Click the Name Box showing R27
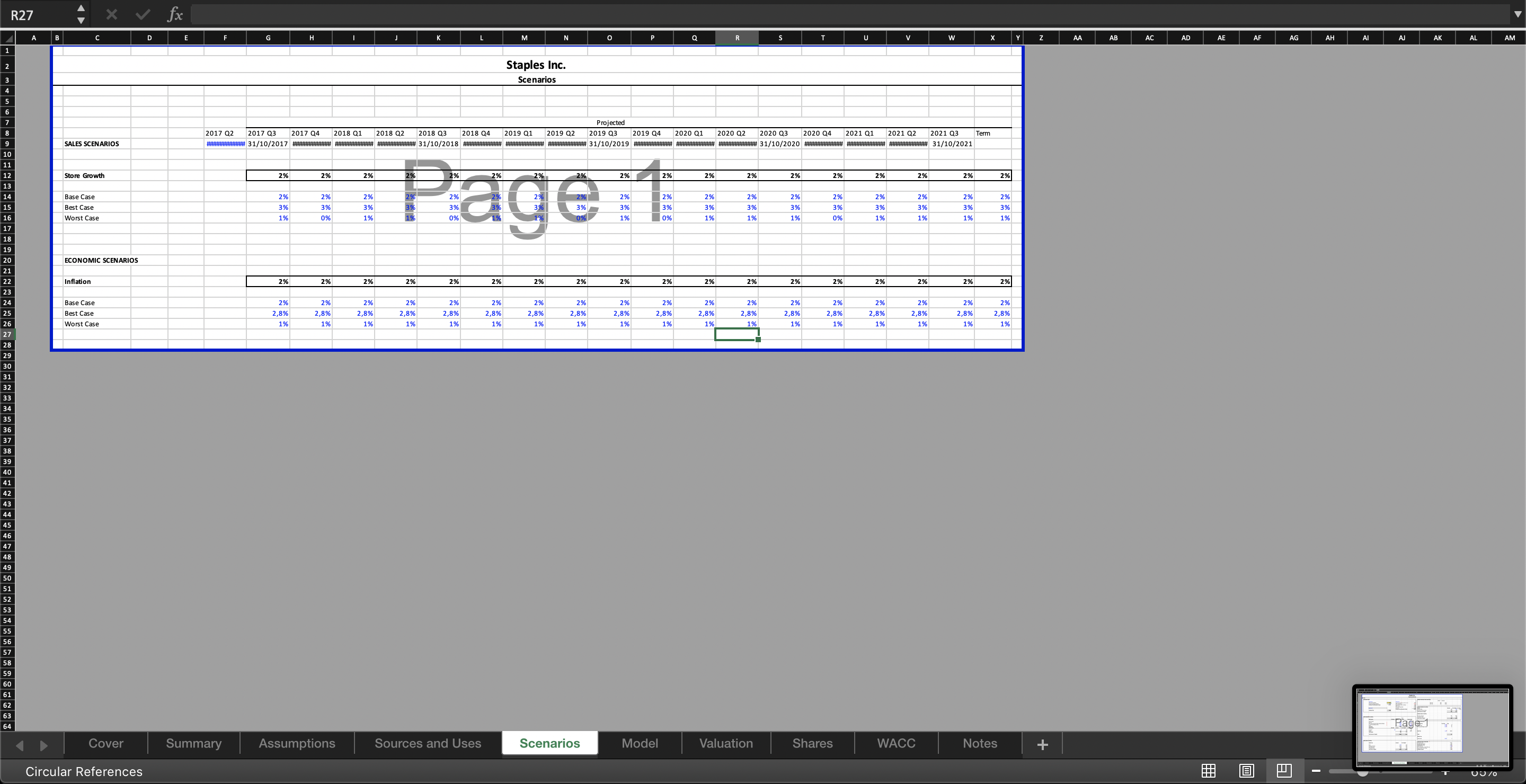The height and width of the screenshot is (784, 1526). coord(39,14)
